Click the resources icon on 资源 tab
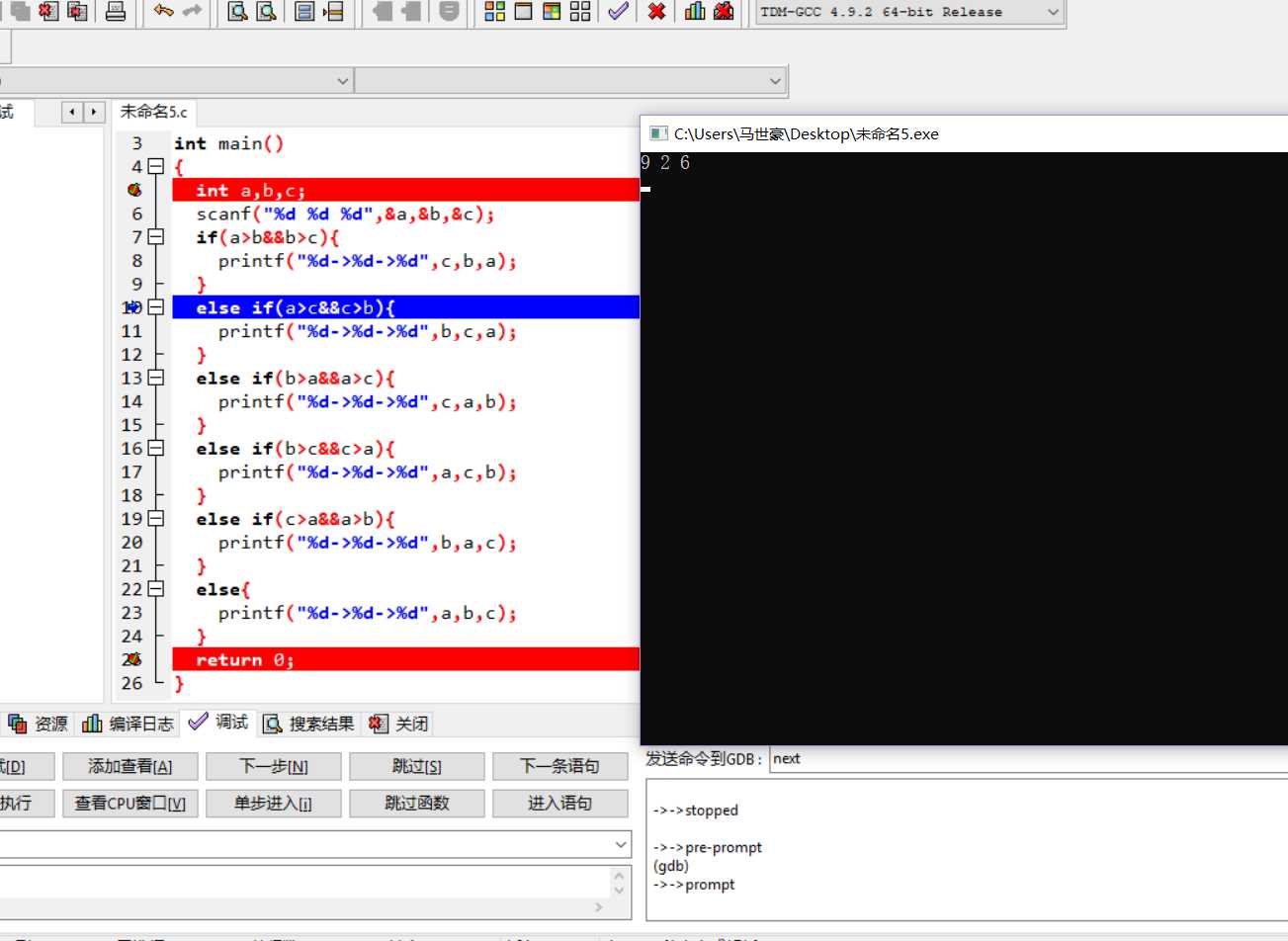 pos(17,724)
